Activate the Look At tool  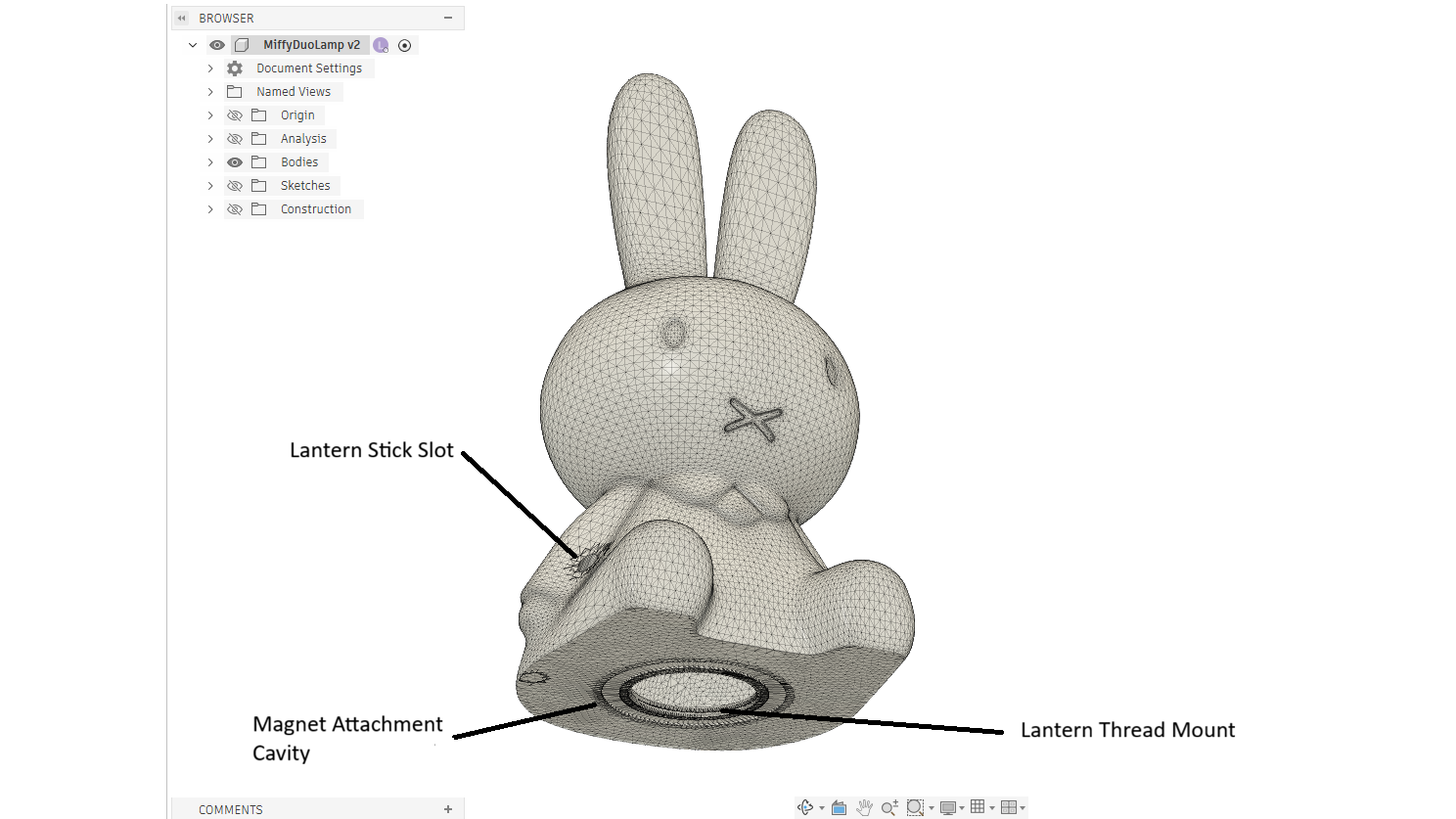tap(839, 807)
